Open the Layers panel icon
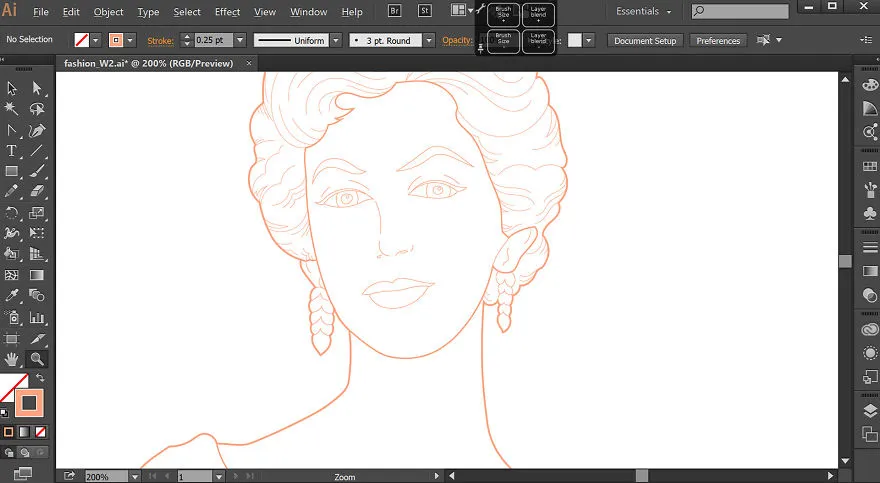Screen dimensions: 880x483 [x=869, y=411]
